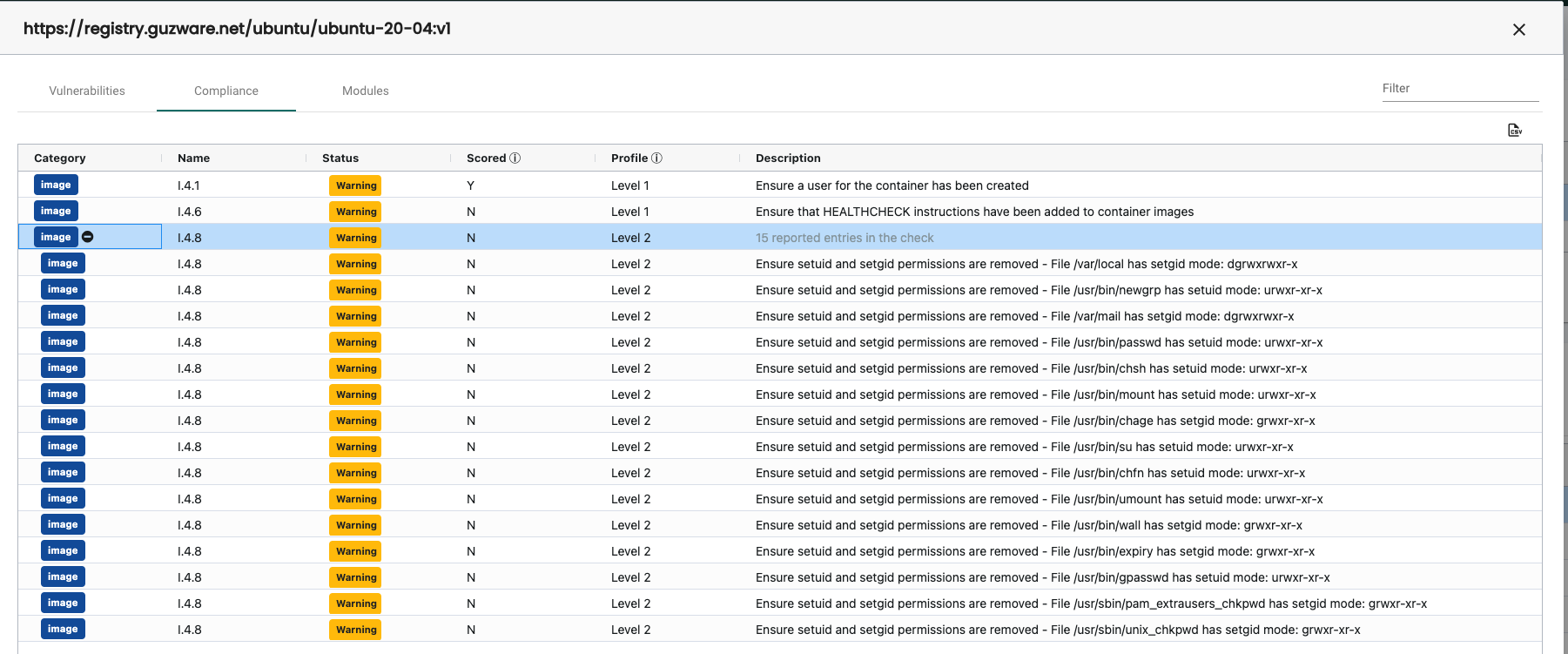This screenshot has height=654, width=1568.
Task: Click image badge in the /usr/bin/chsh row
Action: coord(63,367)
